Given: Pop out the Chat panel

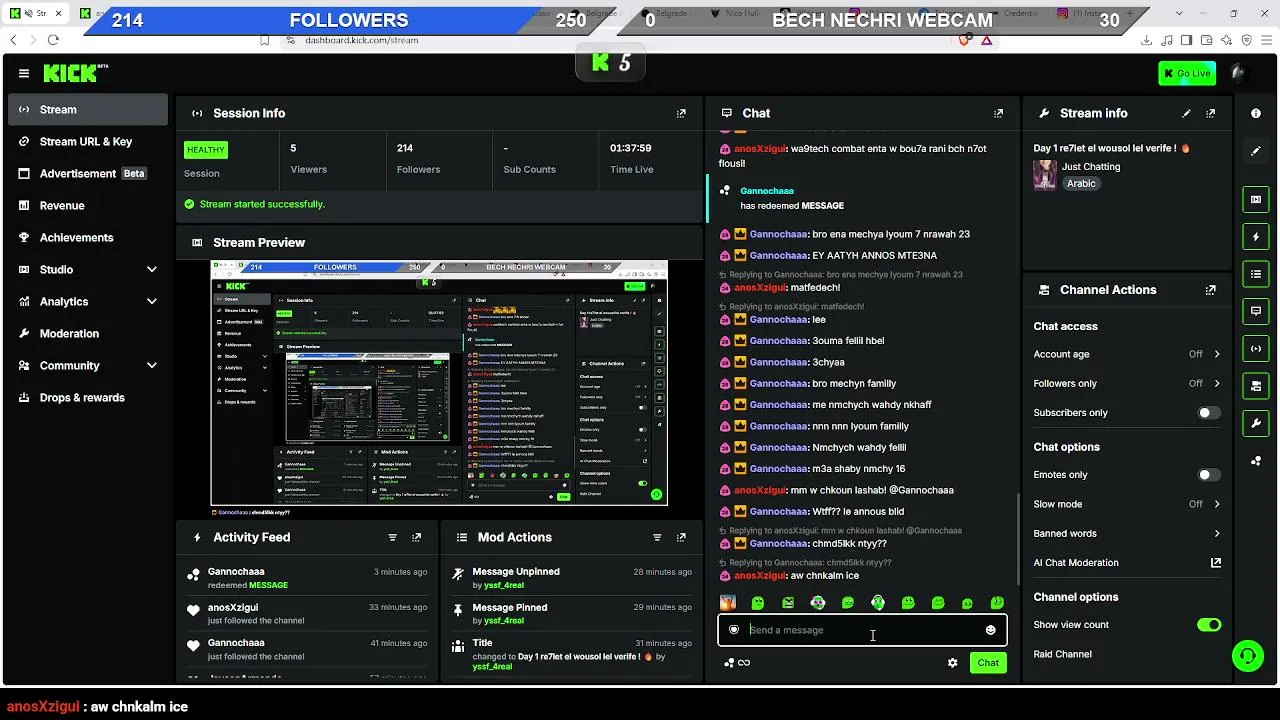Looking at the screenshot, I should tap(998, 114).
